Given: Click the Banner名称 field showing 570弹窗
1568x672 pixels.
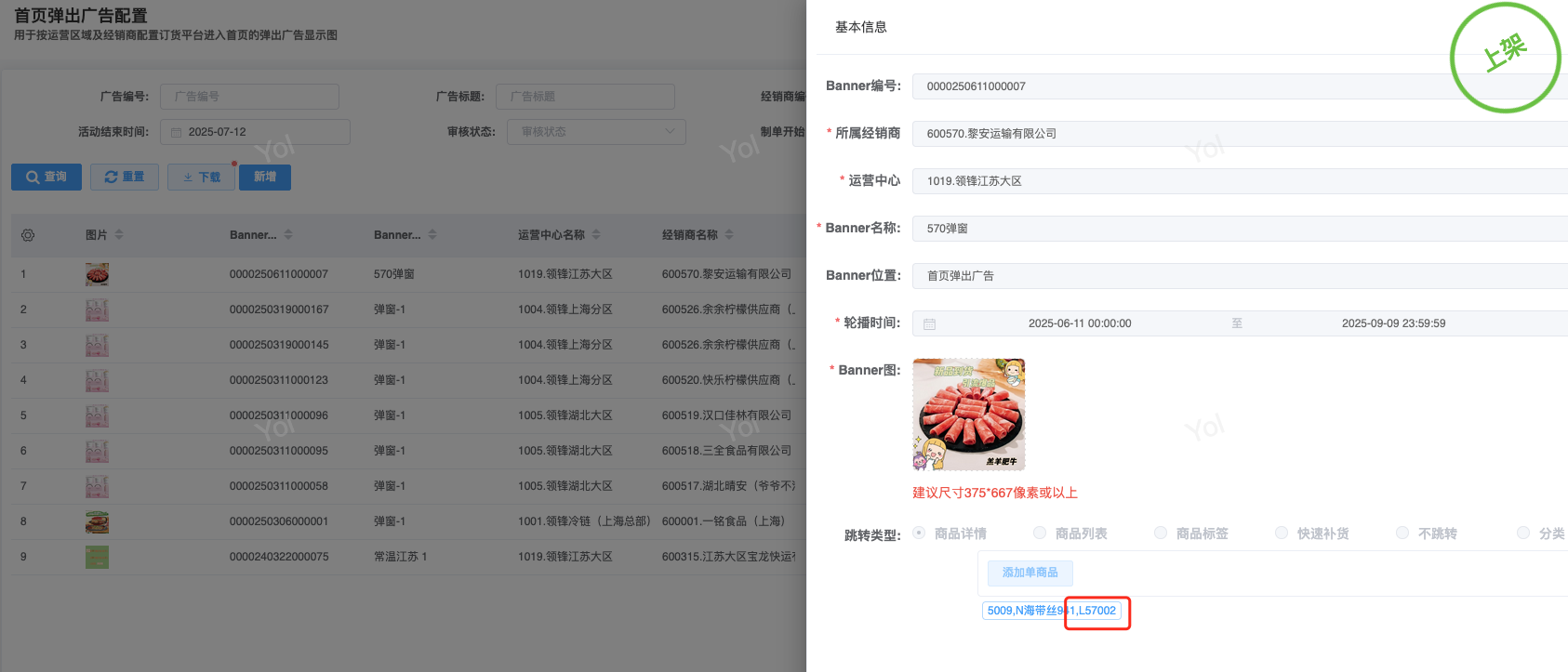Looking at the screenshot, I should tap(1240, 229).
